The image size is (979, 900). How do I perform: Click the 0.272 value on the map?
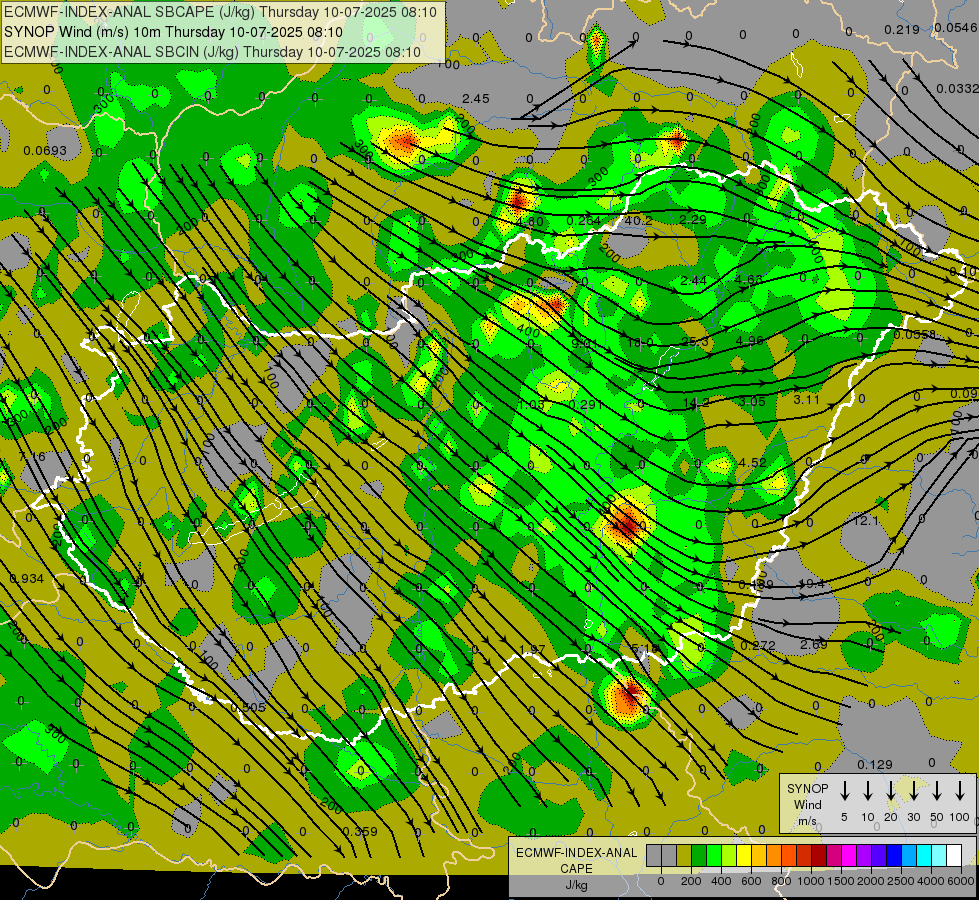coord(758,646)
